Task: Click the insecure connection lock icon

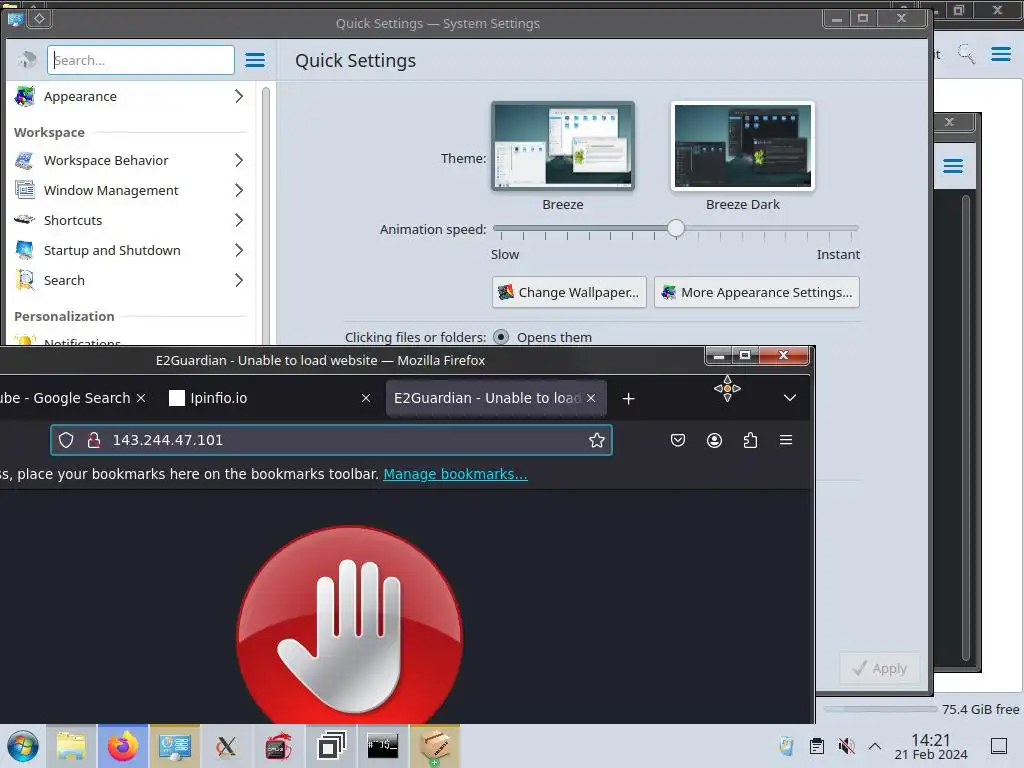Action: [94, 440]
